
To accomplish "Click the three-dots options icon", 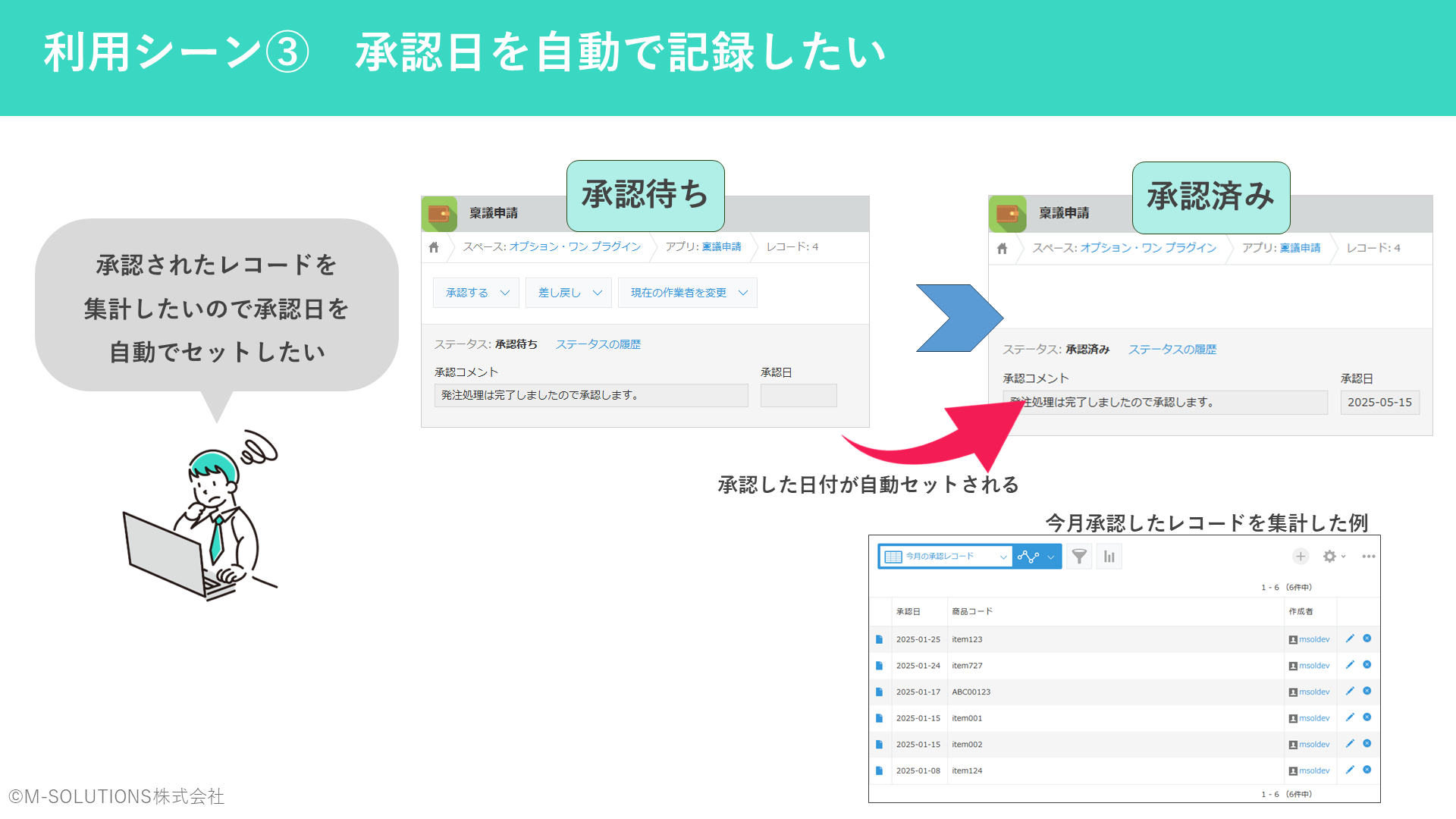I will click(1368, 557).
